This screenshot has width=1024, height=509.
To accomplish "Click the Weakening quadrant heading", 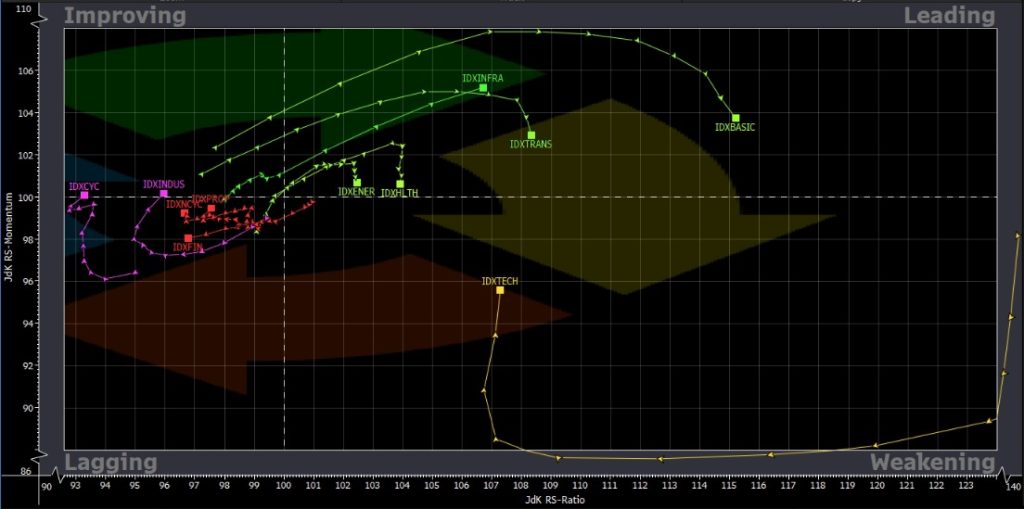I will (x=933, y=463).
